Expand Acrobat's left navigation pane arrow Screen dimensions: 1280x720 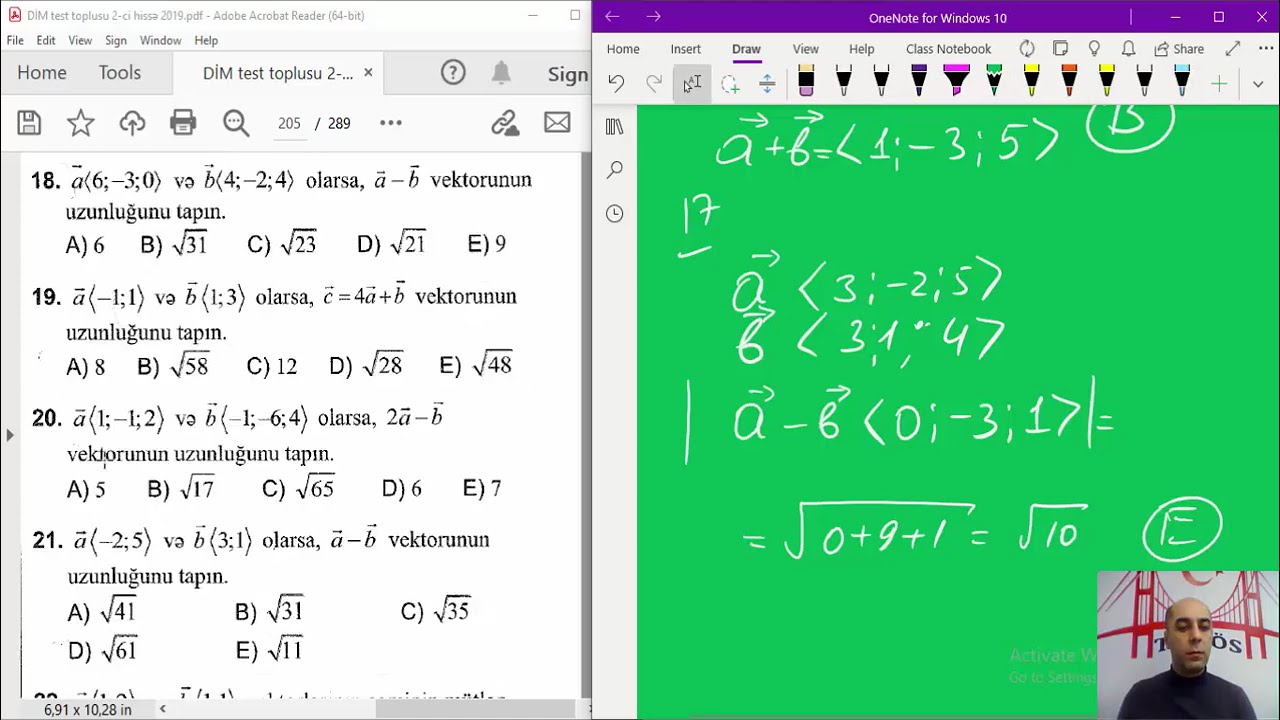9,435
